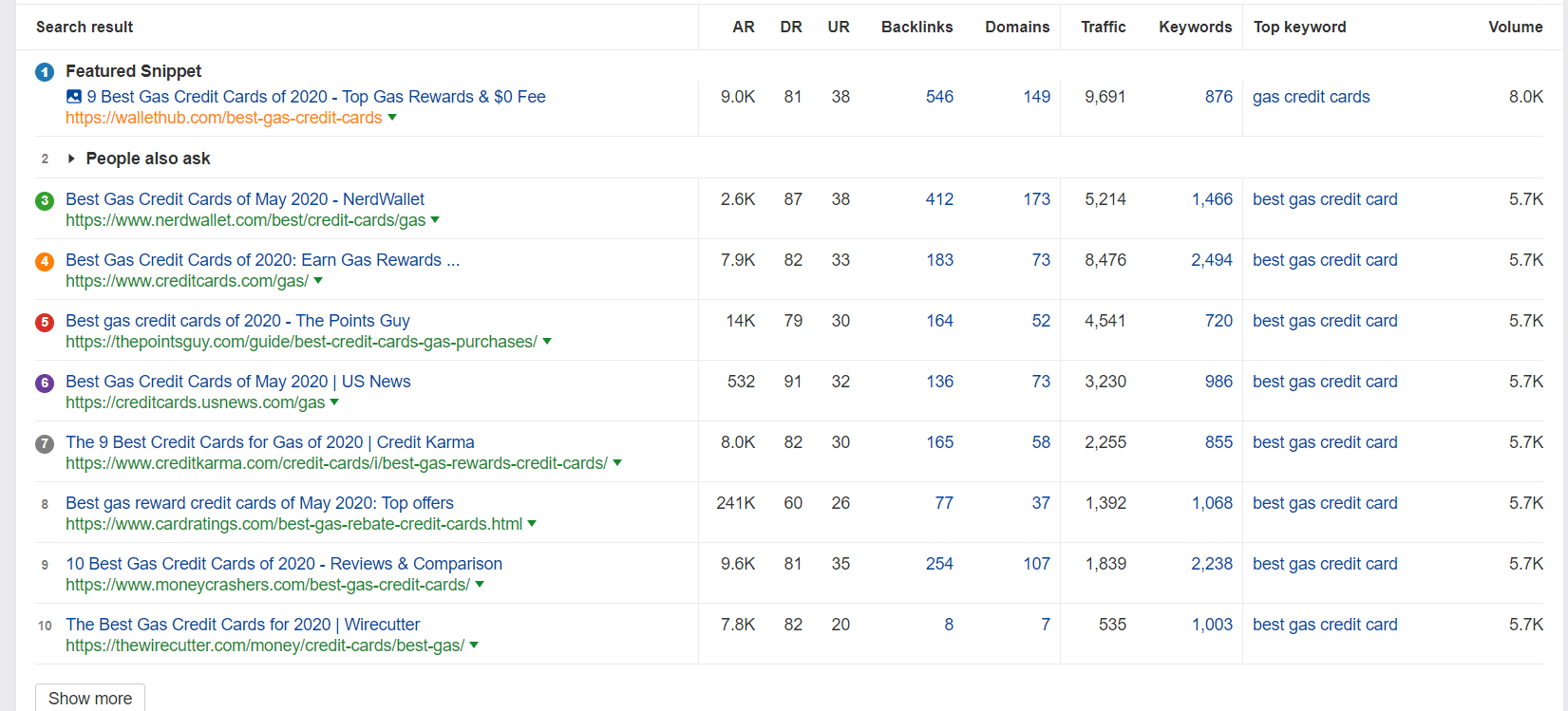Expand the People also ask row

point(71,159)
